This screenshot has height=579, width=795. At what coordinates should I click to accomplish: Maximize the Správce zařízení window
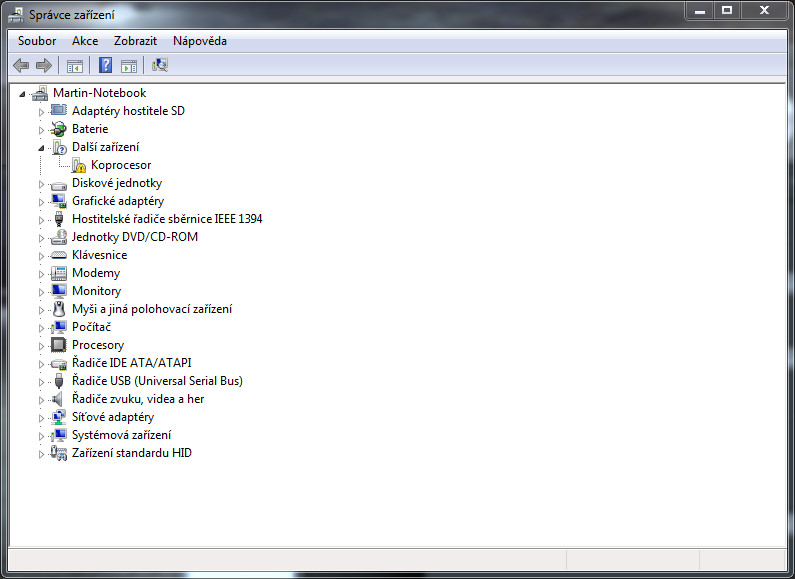[x=727, y=11]
